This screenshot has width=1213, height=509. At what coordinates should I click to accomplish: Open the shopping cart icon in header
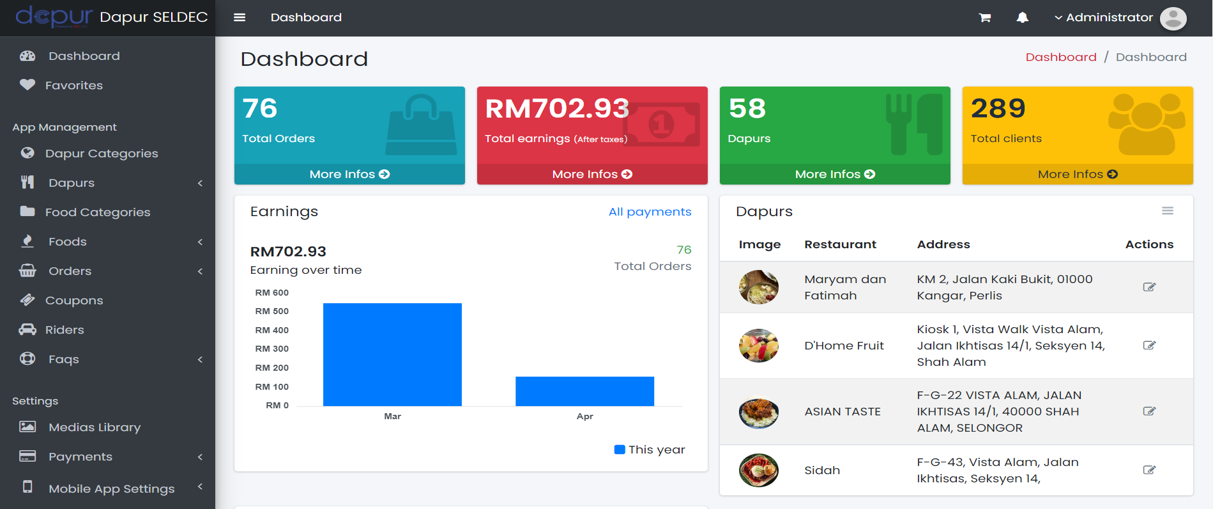(x=984, y=18)
